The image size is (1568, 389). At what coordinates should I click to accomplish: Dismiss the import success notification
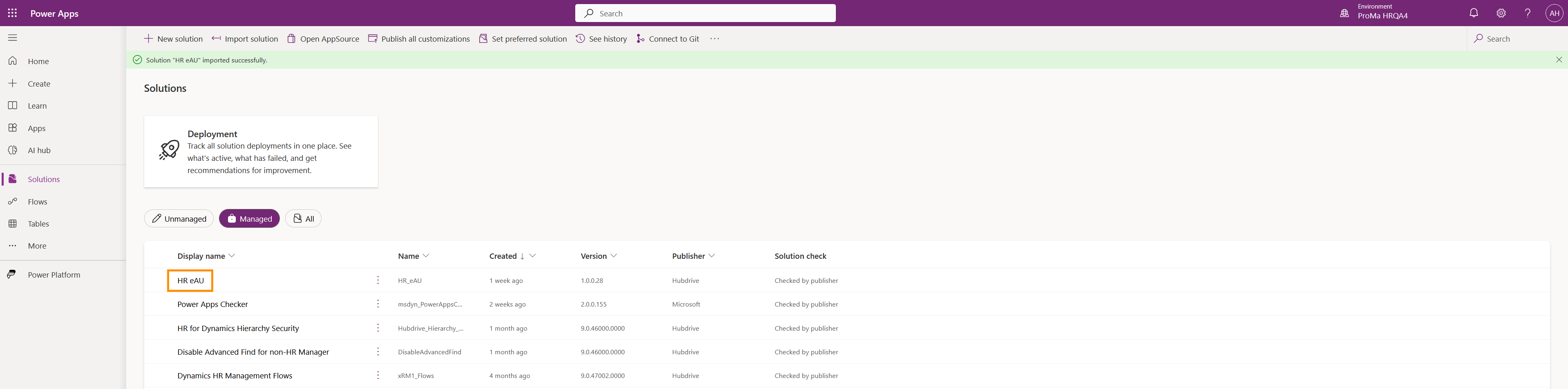(1559, 60)
